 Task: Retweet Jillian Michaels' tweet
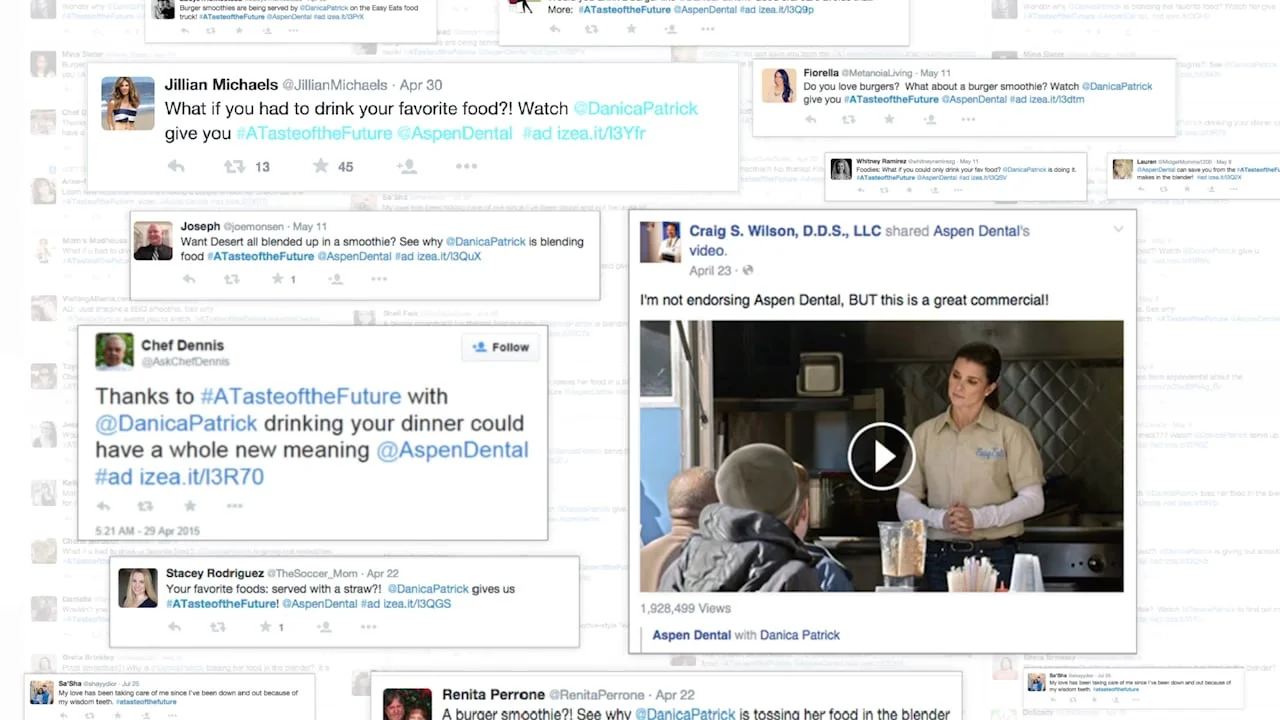click(234, 167)
